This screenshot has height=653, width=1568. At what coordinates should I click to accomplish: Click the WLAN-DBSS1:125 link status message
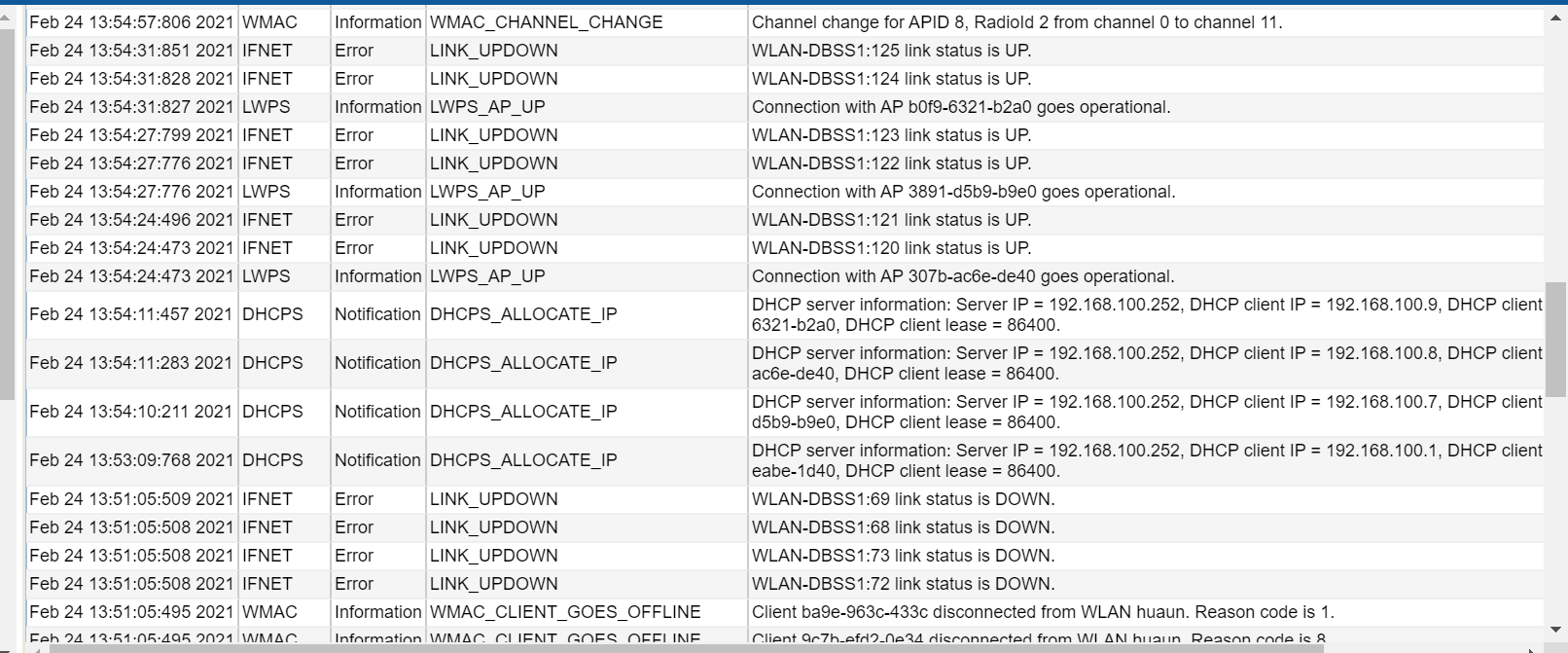pos(891,51)
